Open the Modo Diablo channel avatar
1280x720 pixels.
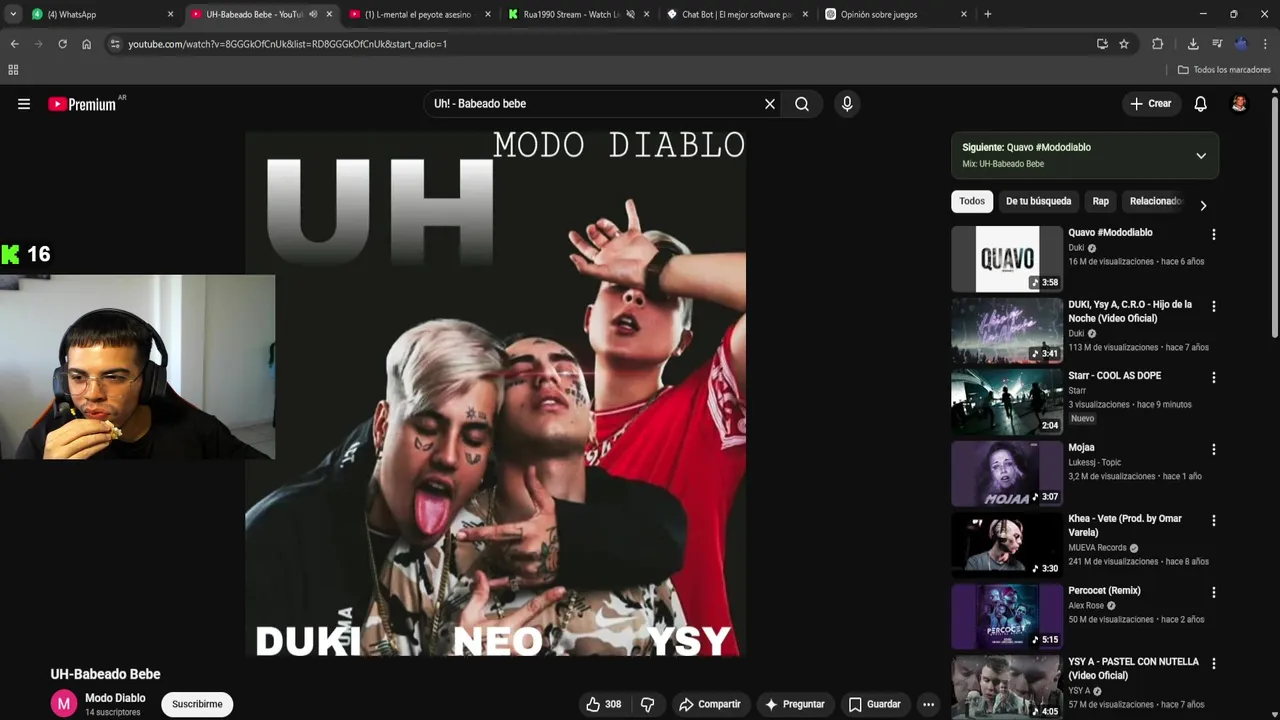coord(64,704)
